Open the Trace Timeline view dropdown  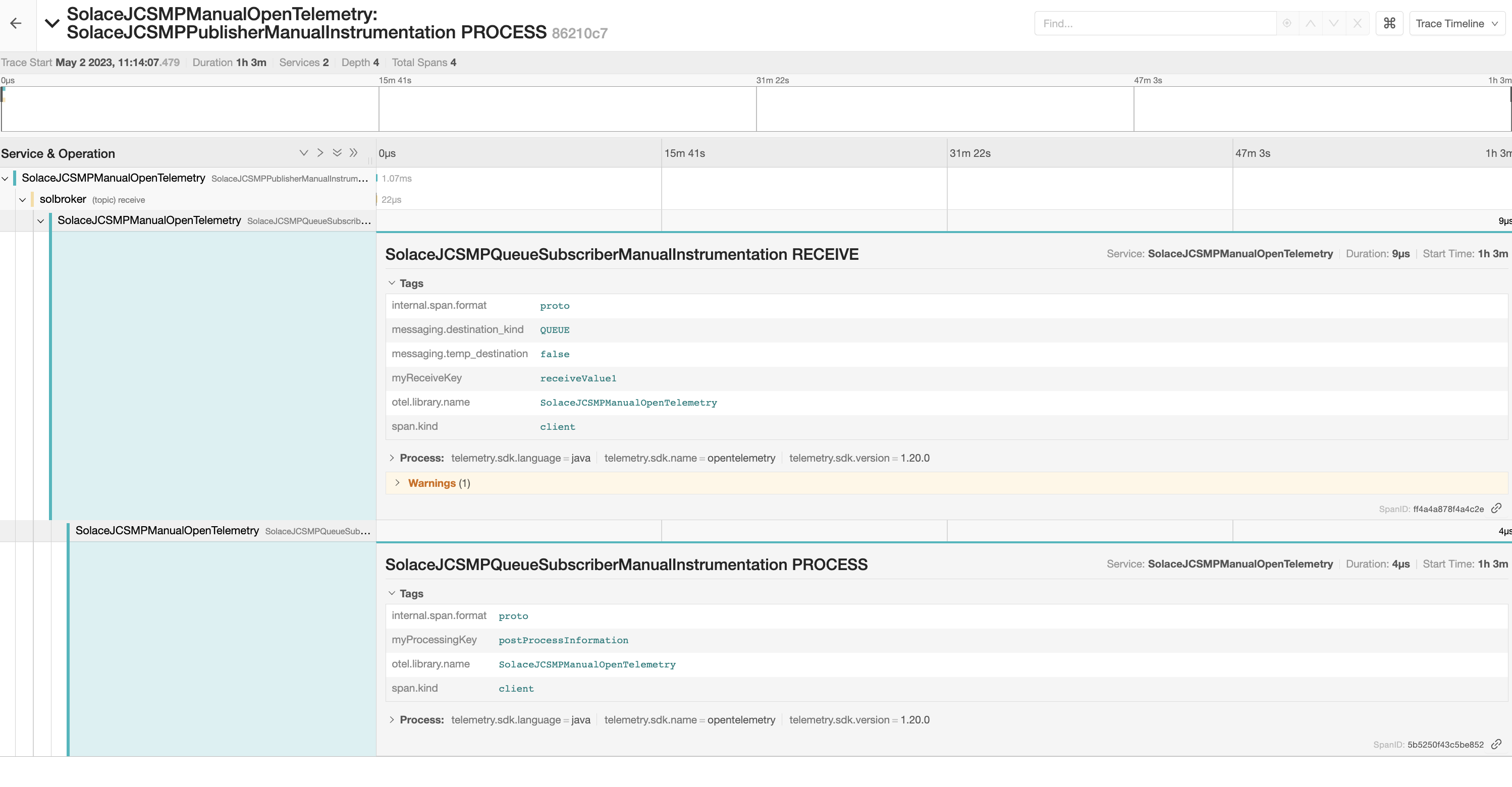click(1457, 24)
